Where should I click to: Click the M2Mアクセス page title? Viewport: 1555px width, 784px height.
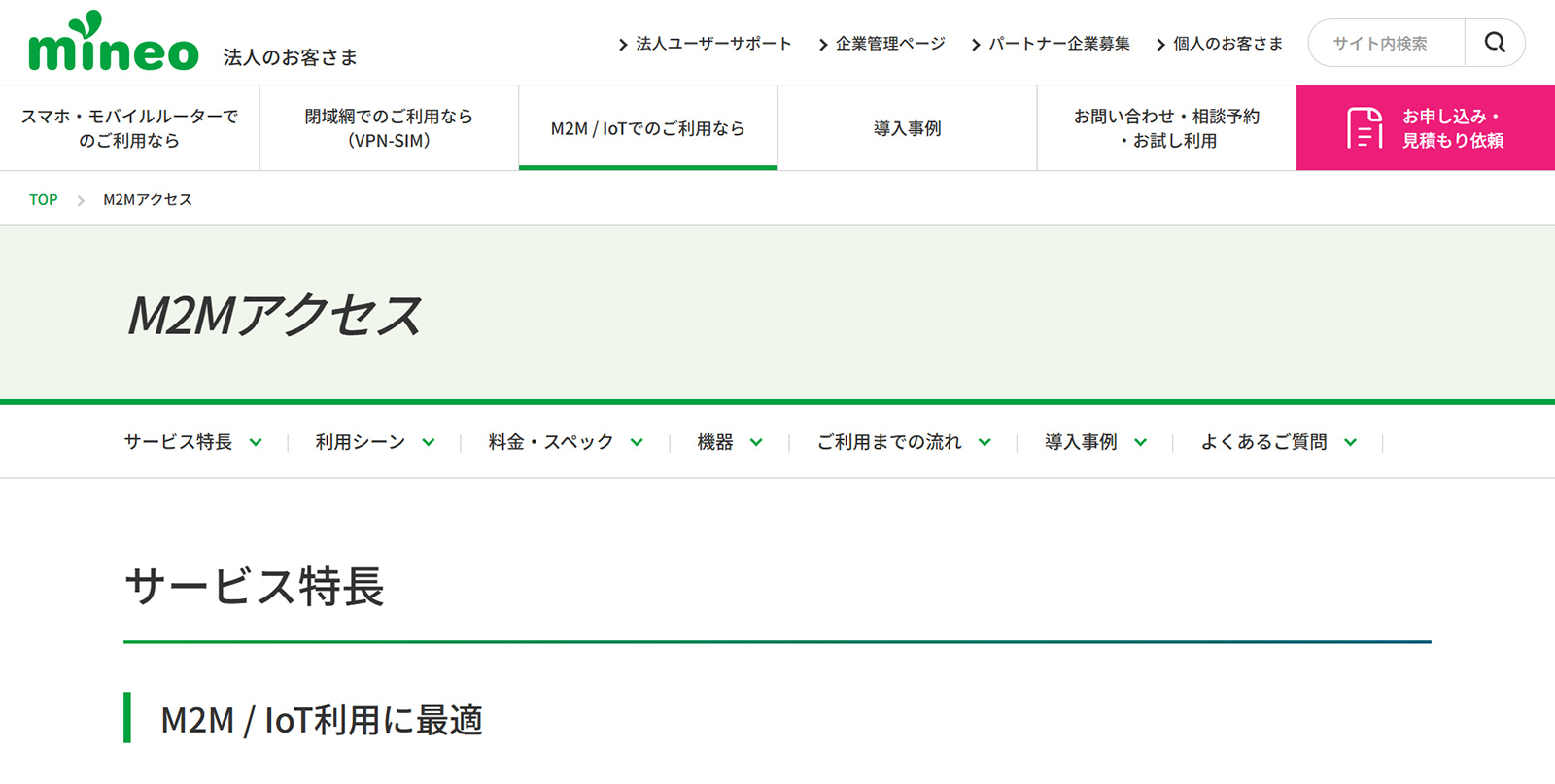(x=275, y=315)
